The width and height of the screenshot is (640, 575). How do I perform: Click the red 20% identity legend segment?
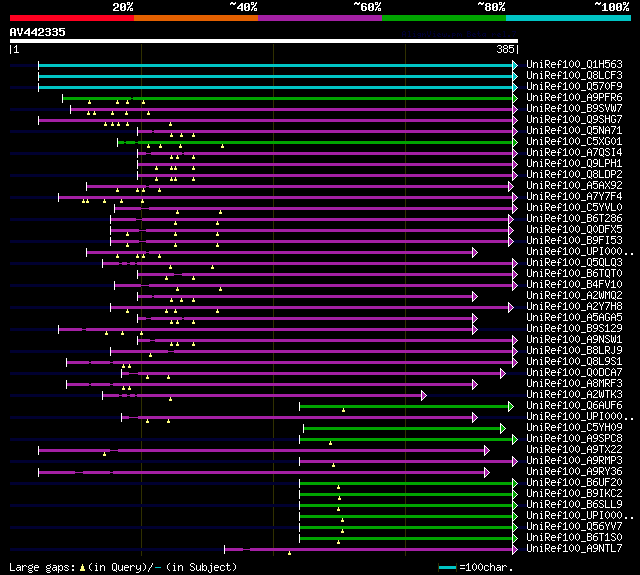[72, 18]
